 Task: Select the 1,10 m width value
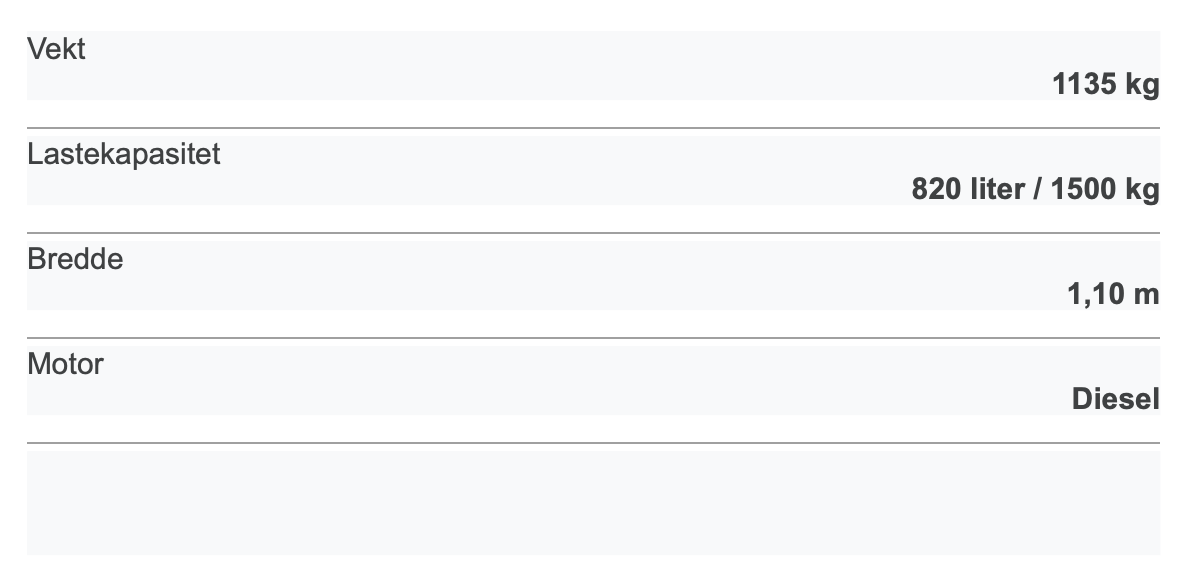click(1113, 294)
